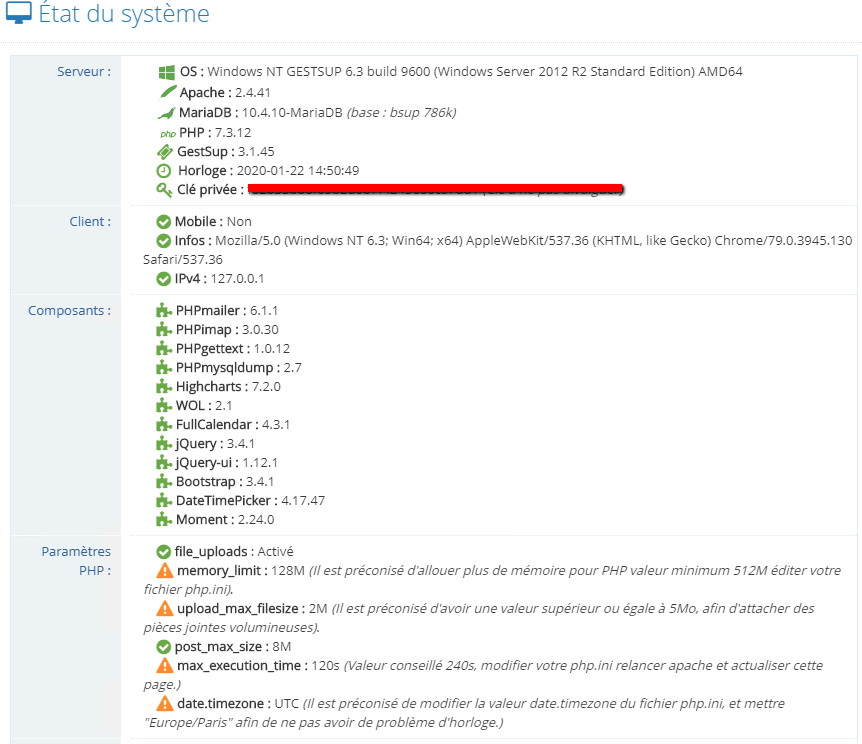Click the Horloge value 2020-01-22 14:50:49
Screen dimensions: 862x744
pyautogui.click(x=298, y=170)
